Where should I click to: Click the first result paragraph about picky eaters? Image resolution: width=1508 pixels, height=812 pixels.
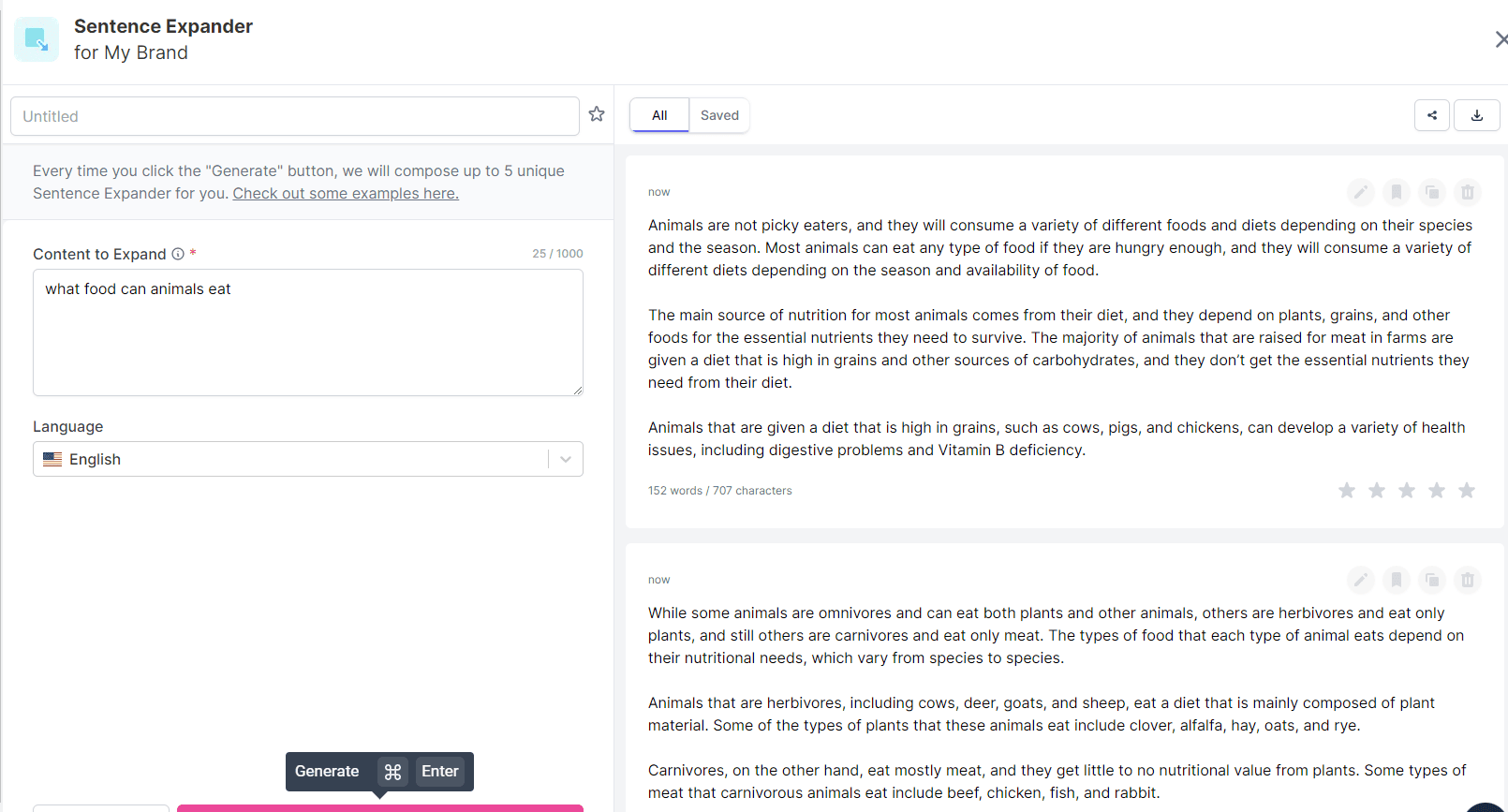tap(1060, 247)
